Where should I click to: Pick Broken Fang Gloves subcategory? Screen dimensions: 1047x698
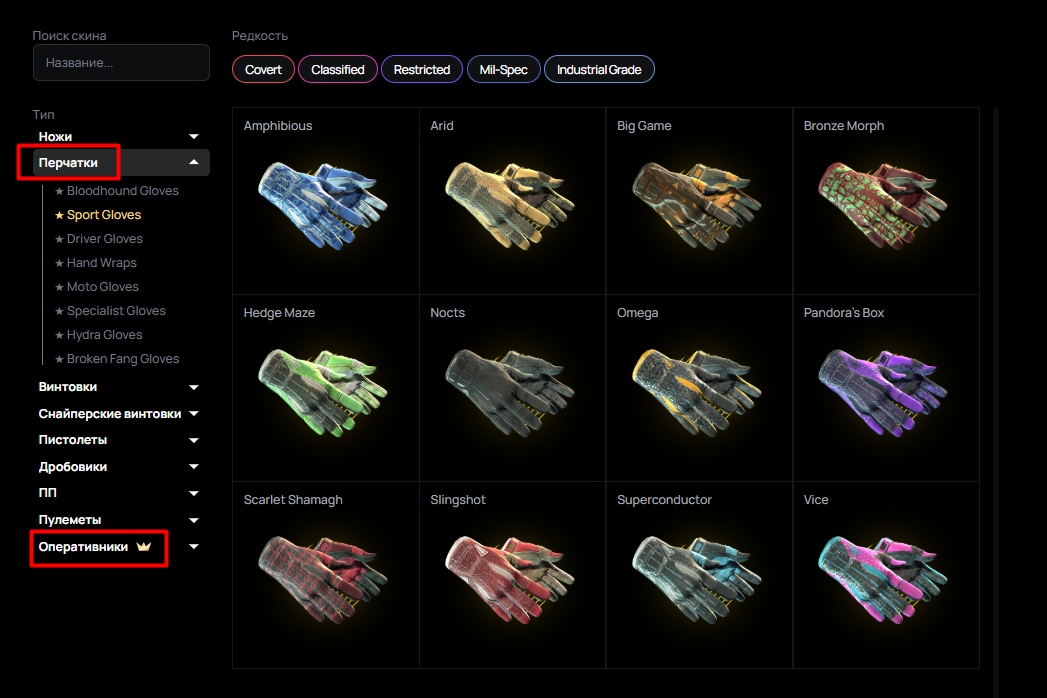117,359
